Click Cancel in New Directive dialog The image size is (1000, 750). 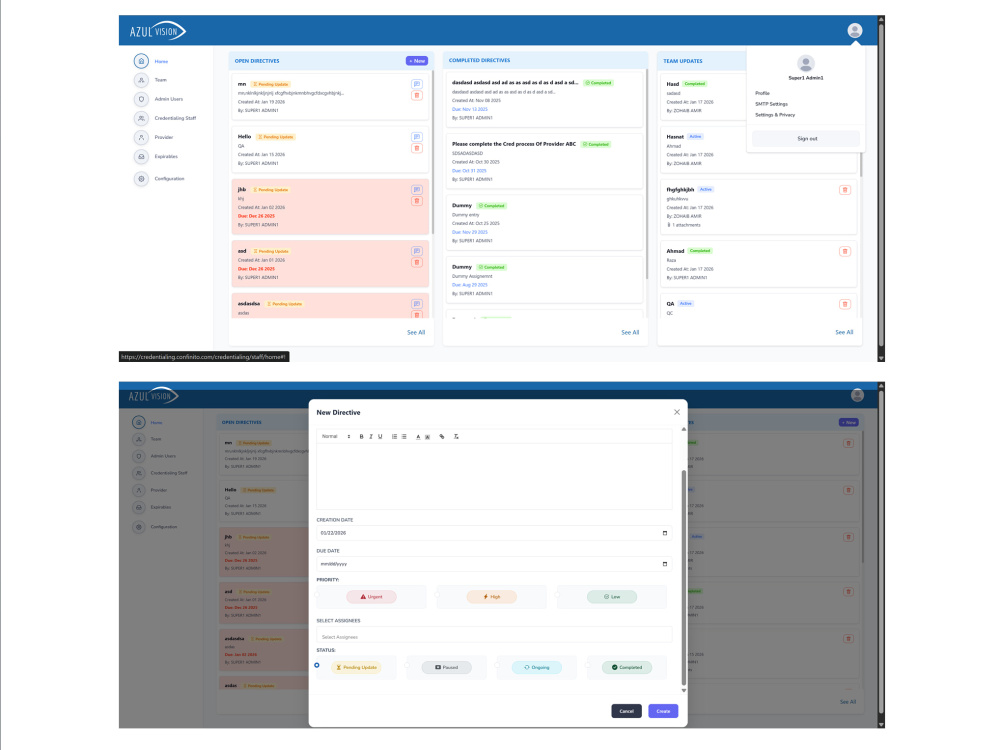coord(626,711)
